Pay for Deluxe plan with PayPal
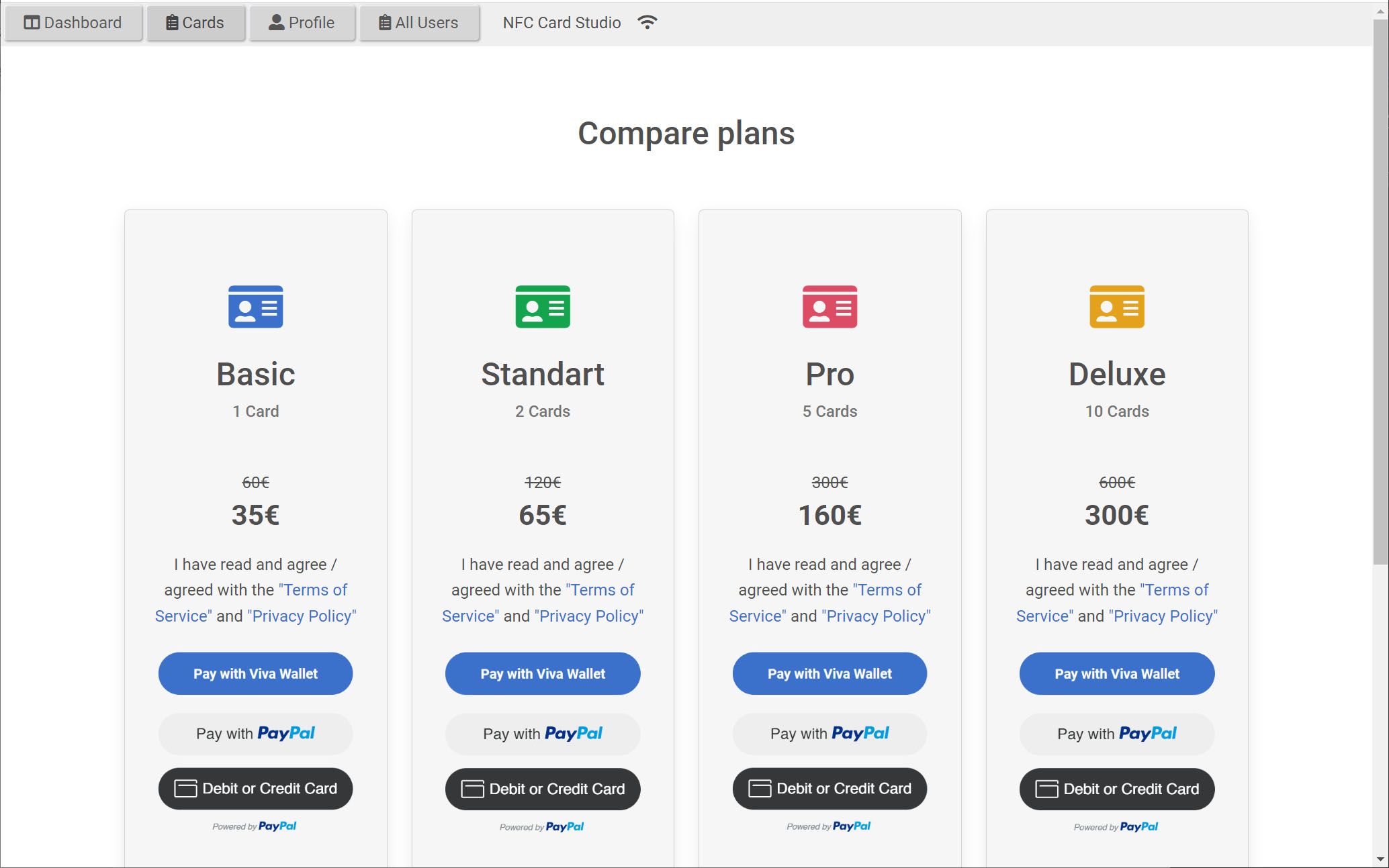The image size is (1389, 868). [1116, 734]
